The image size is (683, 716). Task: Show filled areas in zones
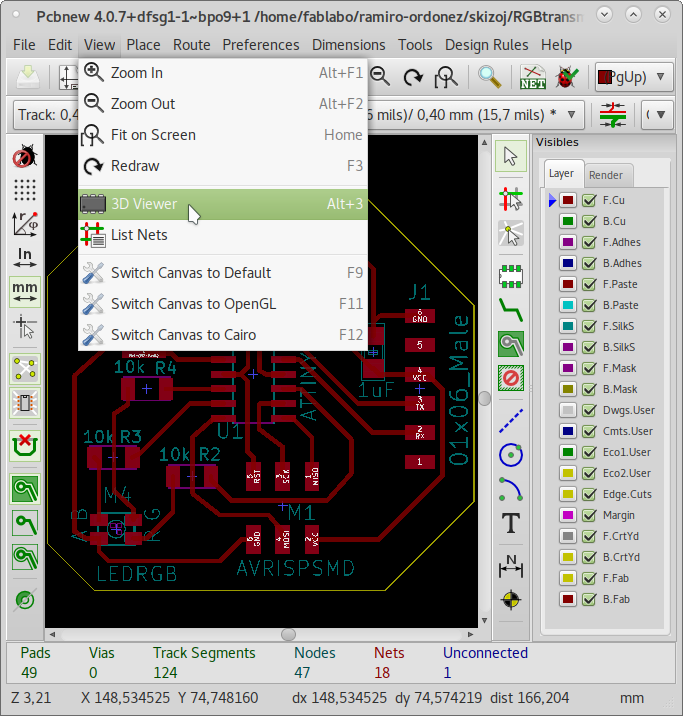tap(25, 489)
